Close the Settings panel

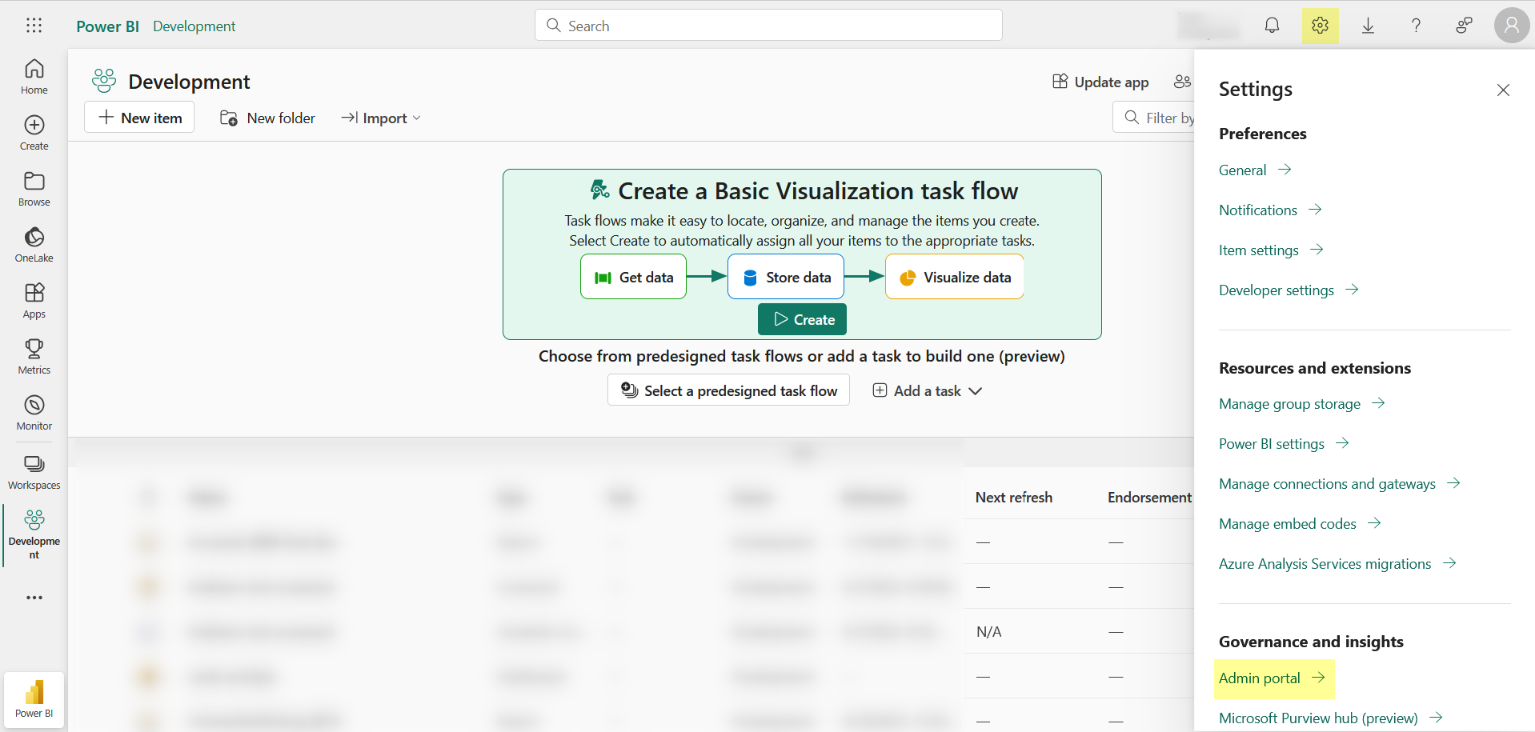pos(1503,90)
